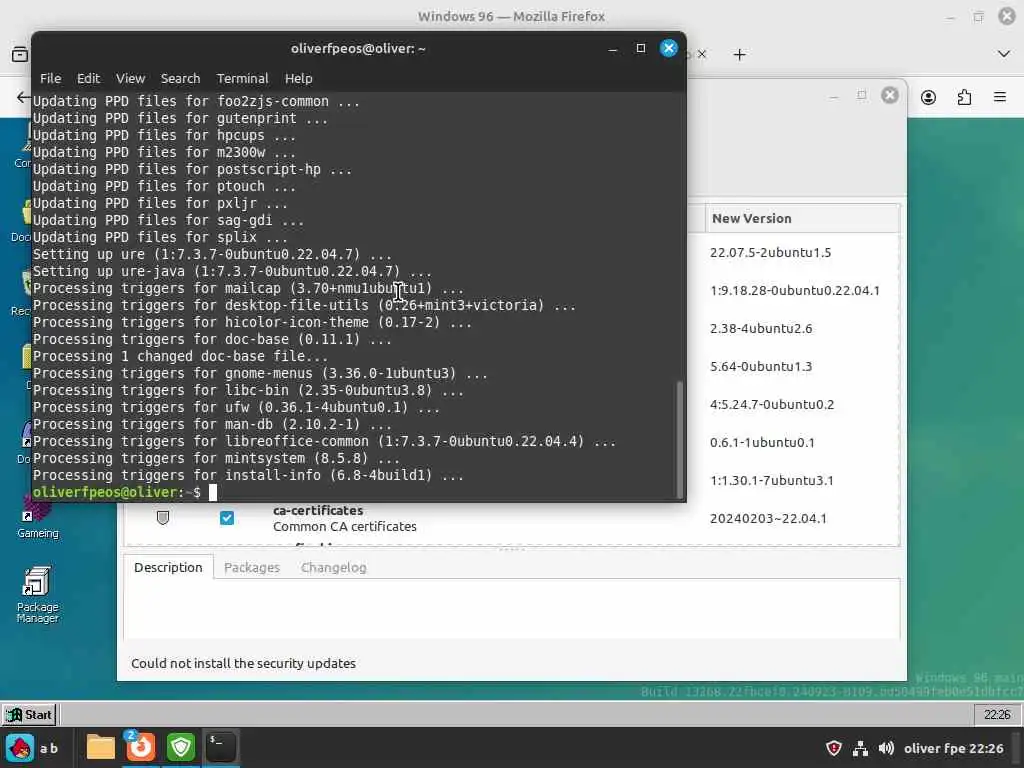The width and height of the screenshot is (1024, 768).
Task: Close the Update Manager window
Action: pos(889,95)
